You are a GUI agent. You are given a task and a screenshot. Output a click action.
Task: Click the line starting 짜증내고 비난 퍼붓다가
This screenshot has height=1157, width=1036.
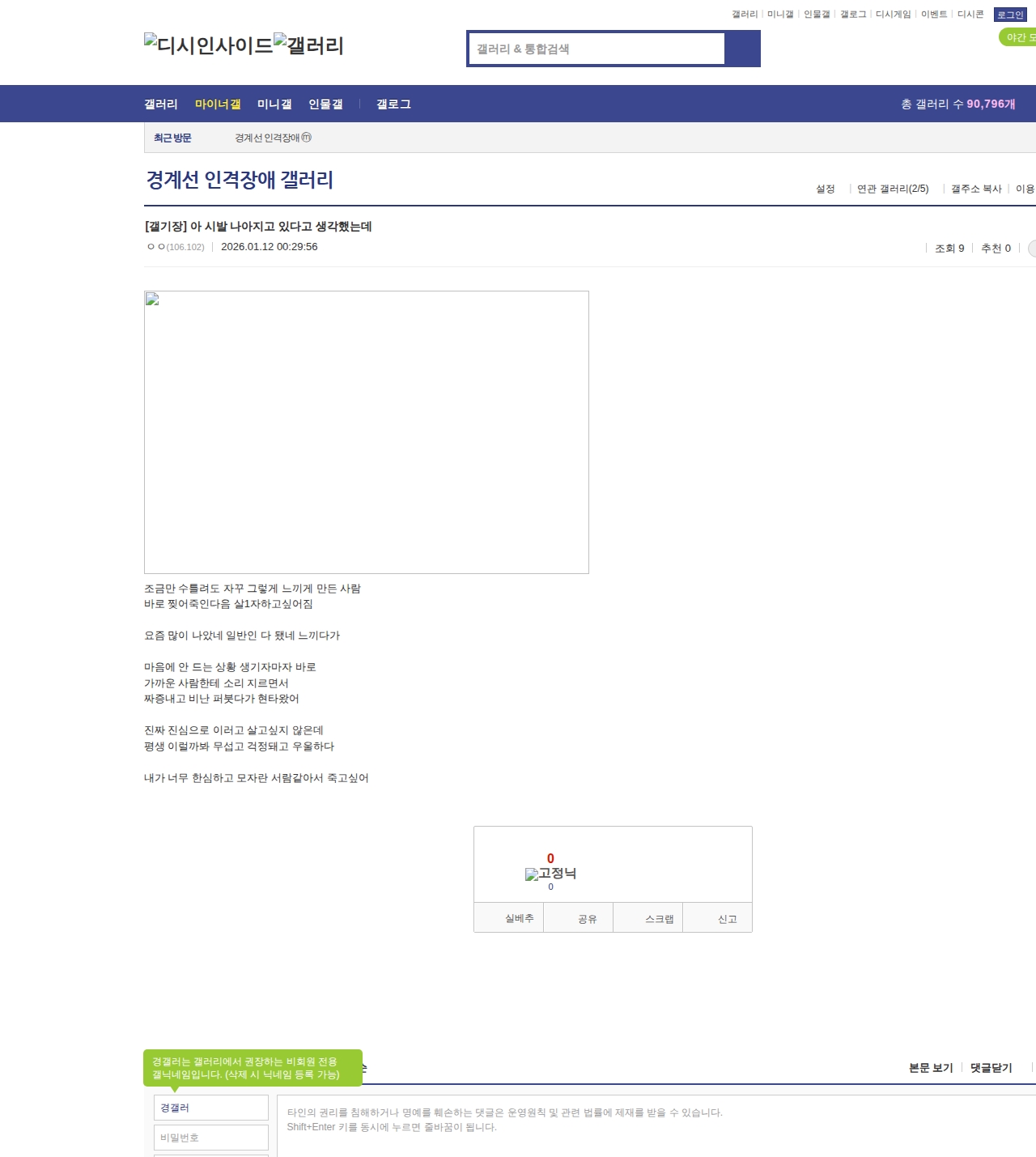pyautogui.click(x=222, y=699)
